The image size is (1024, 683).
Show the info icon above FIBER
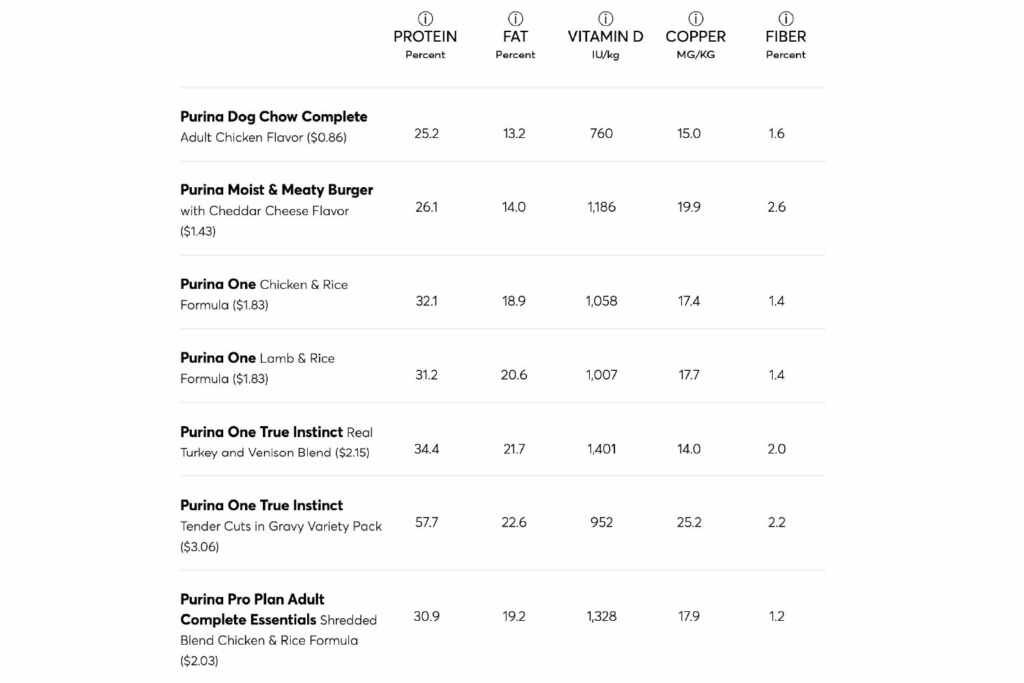click(786, 19)
